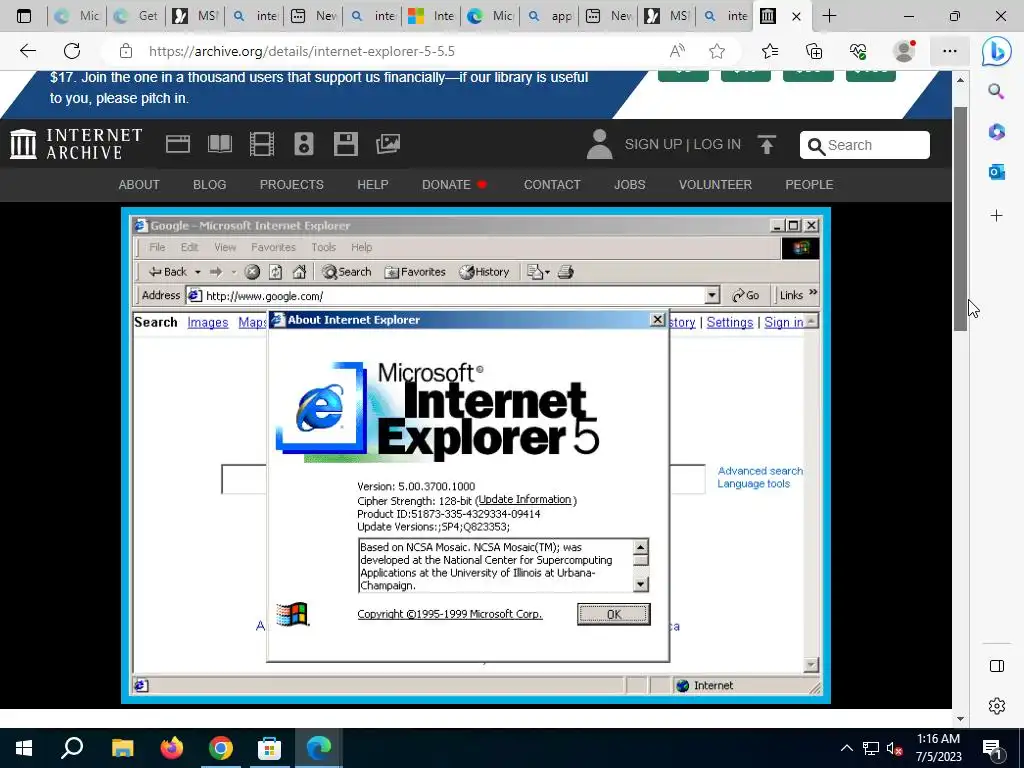
Task: Open the IE5 Help menu
Action: point(361,248)
